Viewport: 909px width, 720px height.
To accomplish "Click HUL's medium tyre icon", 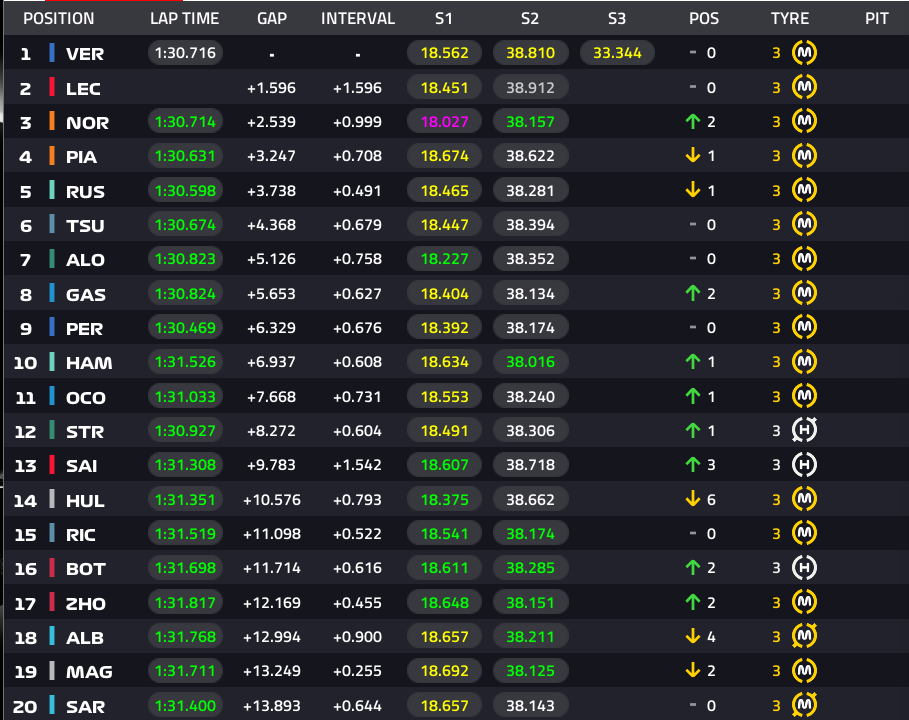I will pyautogui.click(x=804, y=499).
